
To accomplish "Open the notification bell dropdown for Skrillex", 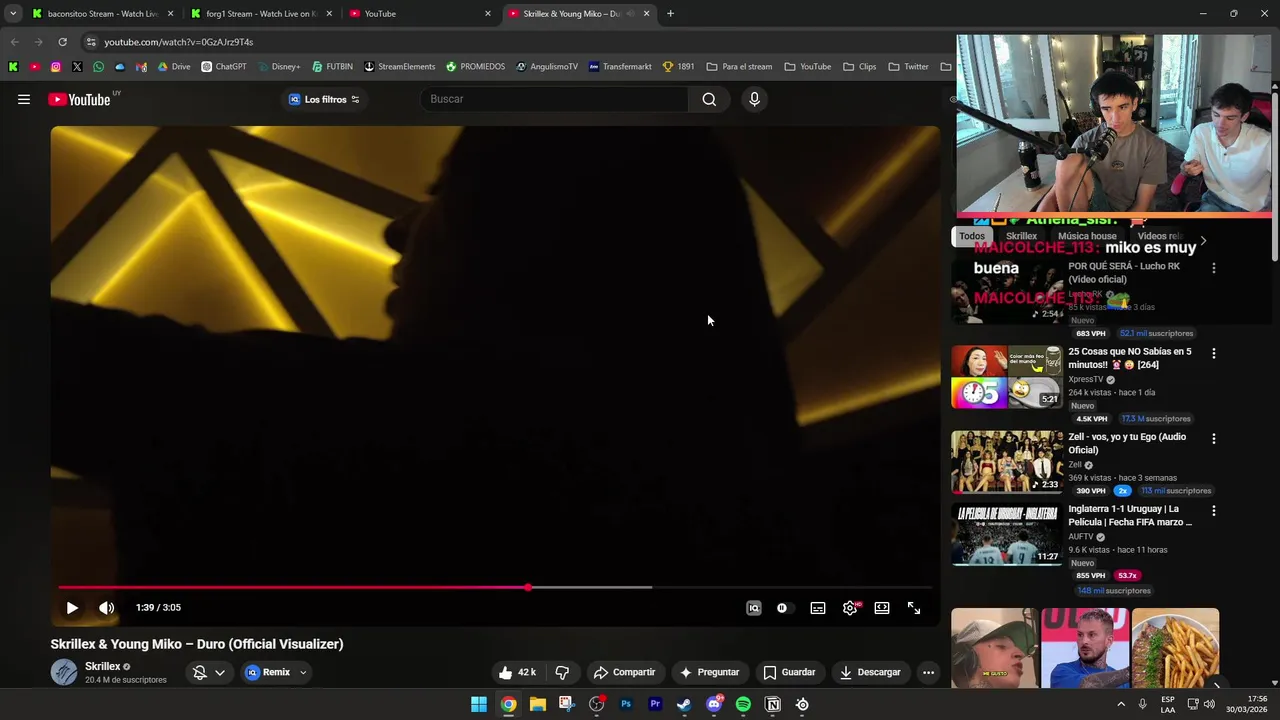I will pyautogui.click(x=209, y=672).
